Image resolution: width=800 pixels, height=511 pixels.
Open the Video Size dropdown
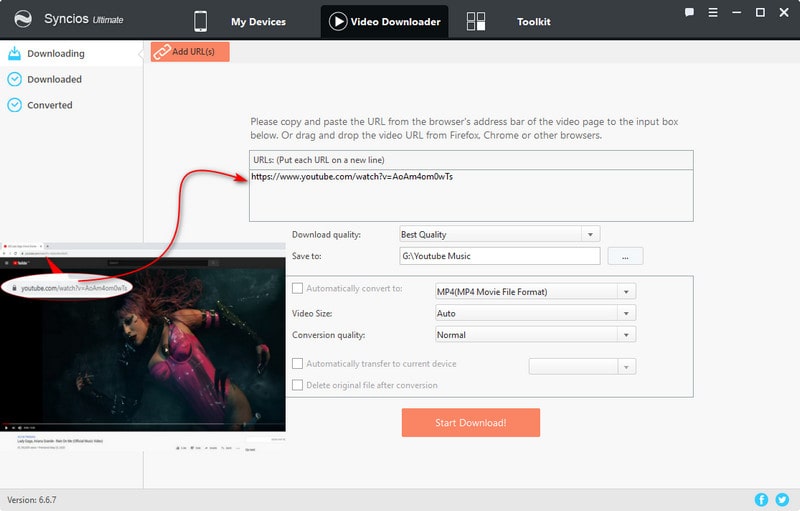point(535,313)
